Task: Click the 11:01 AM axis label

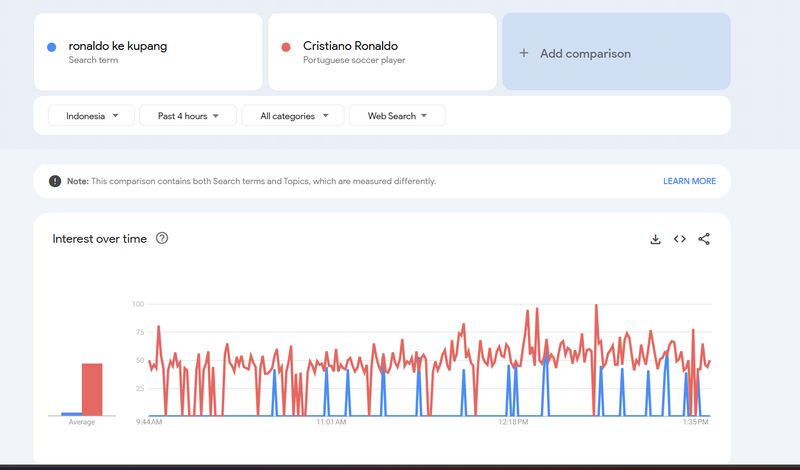Action: [331, 422]
